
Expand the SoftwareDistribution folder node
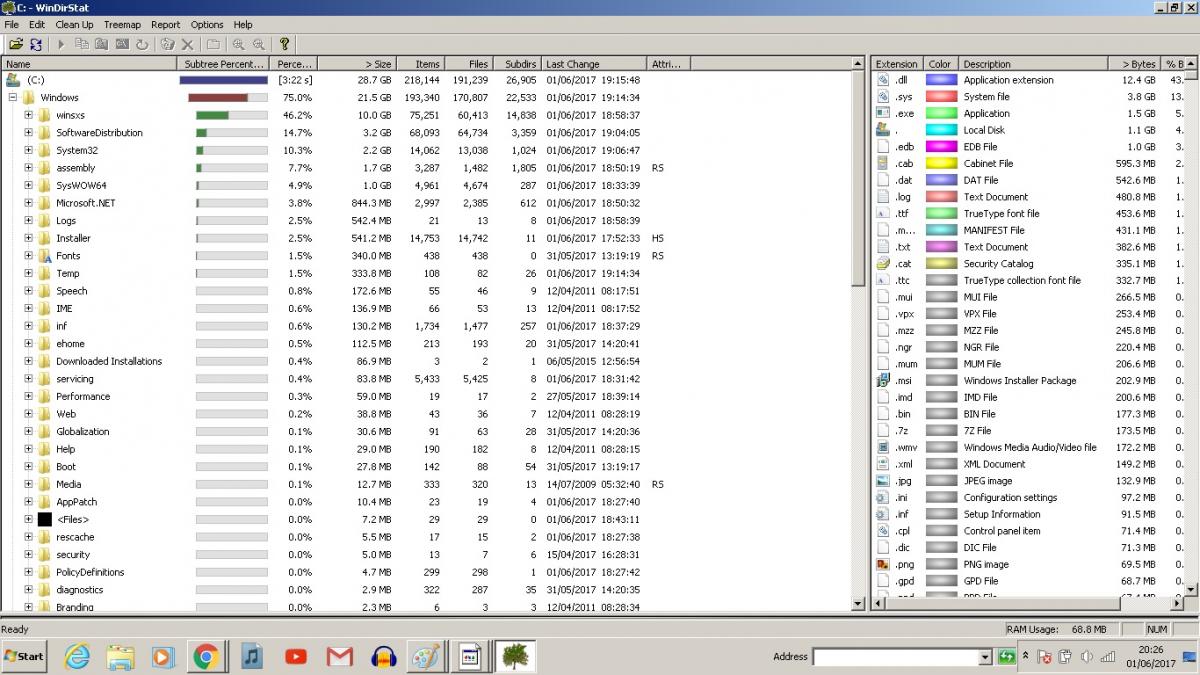pyautogui.click(x=29, y=133)
